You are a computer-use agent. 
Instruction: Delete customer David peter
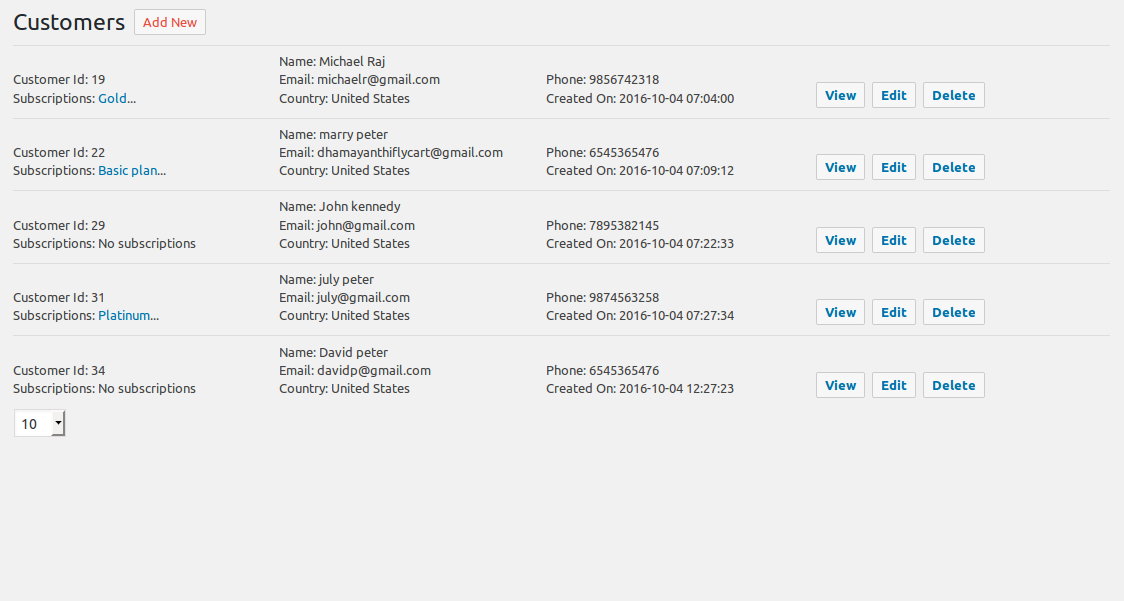[x=953, y=385]
